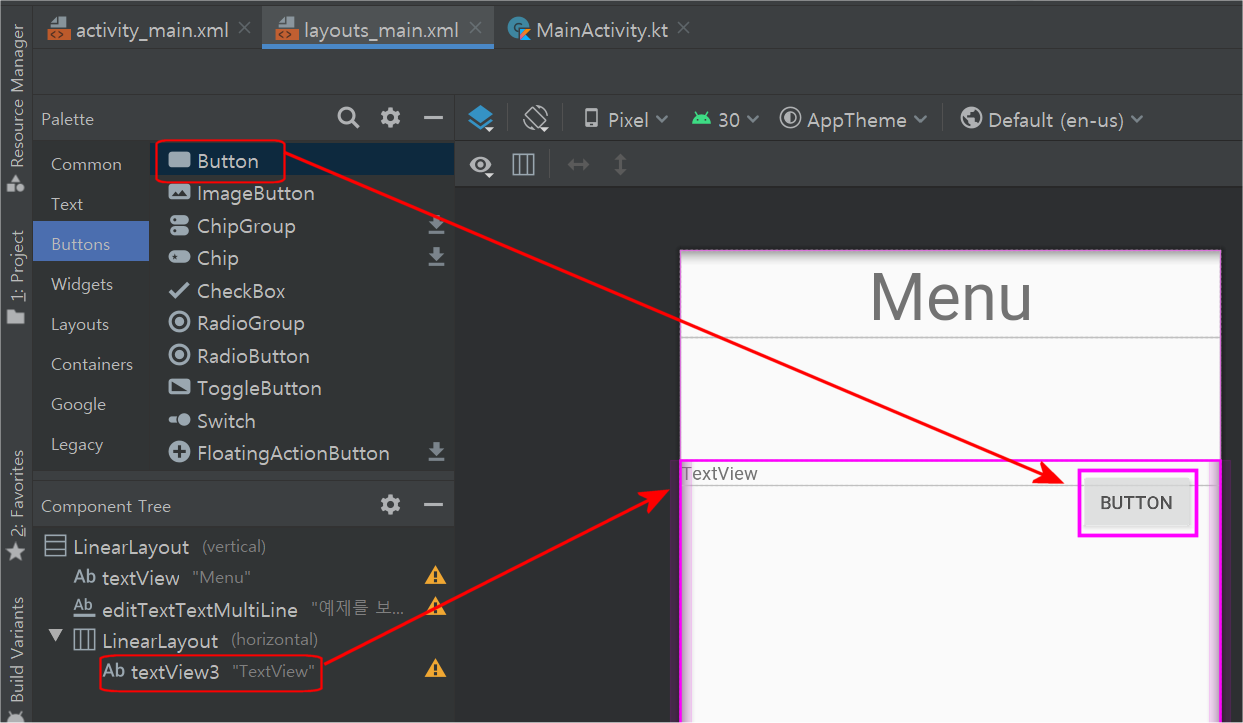Screen dimensions: 1243x723
Task: Open the Pixel device dropdown
Action: click(x=626, y=120)
